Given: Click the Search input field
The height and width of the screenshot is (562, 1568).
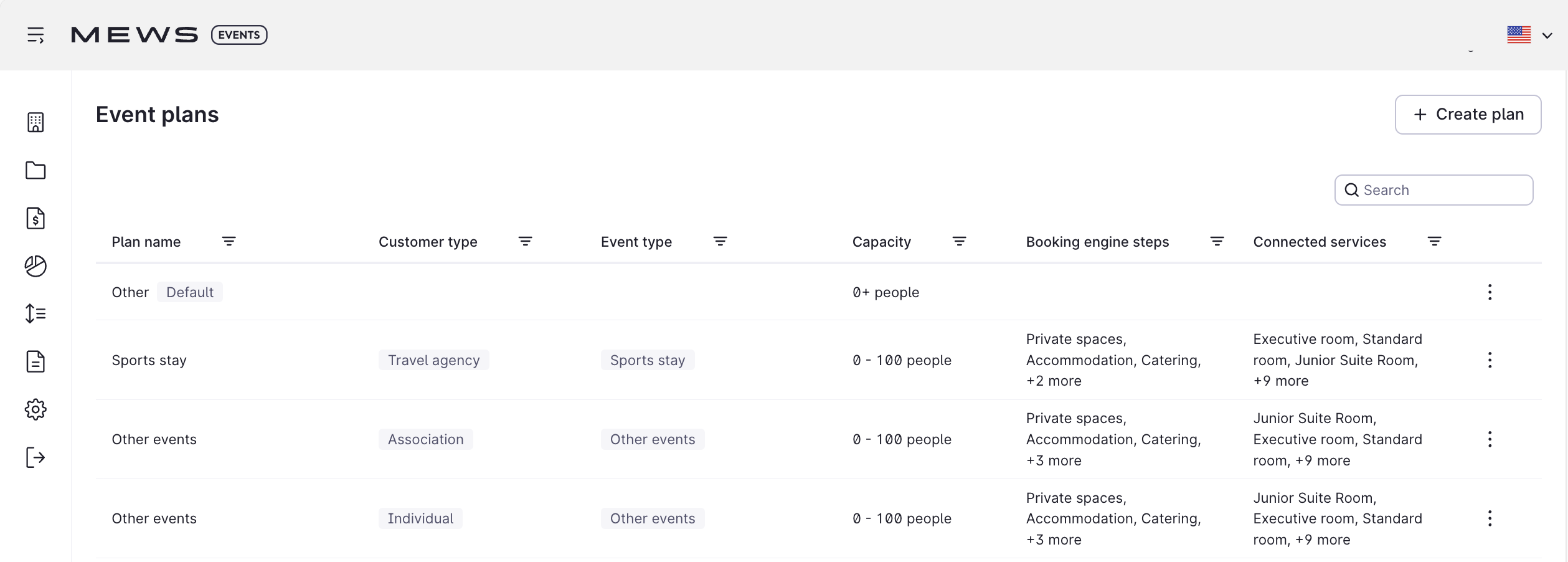Looking at the screenshot, I should [1434, 190].
